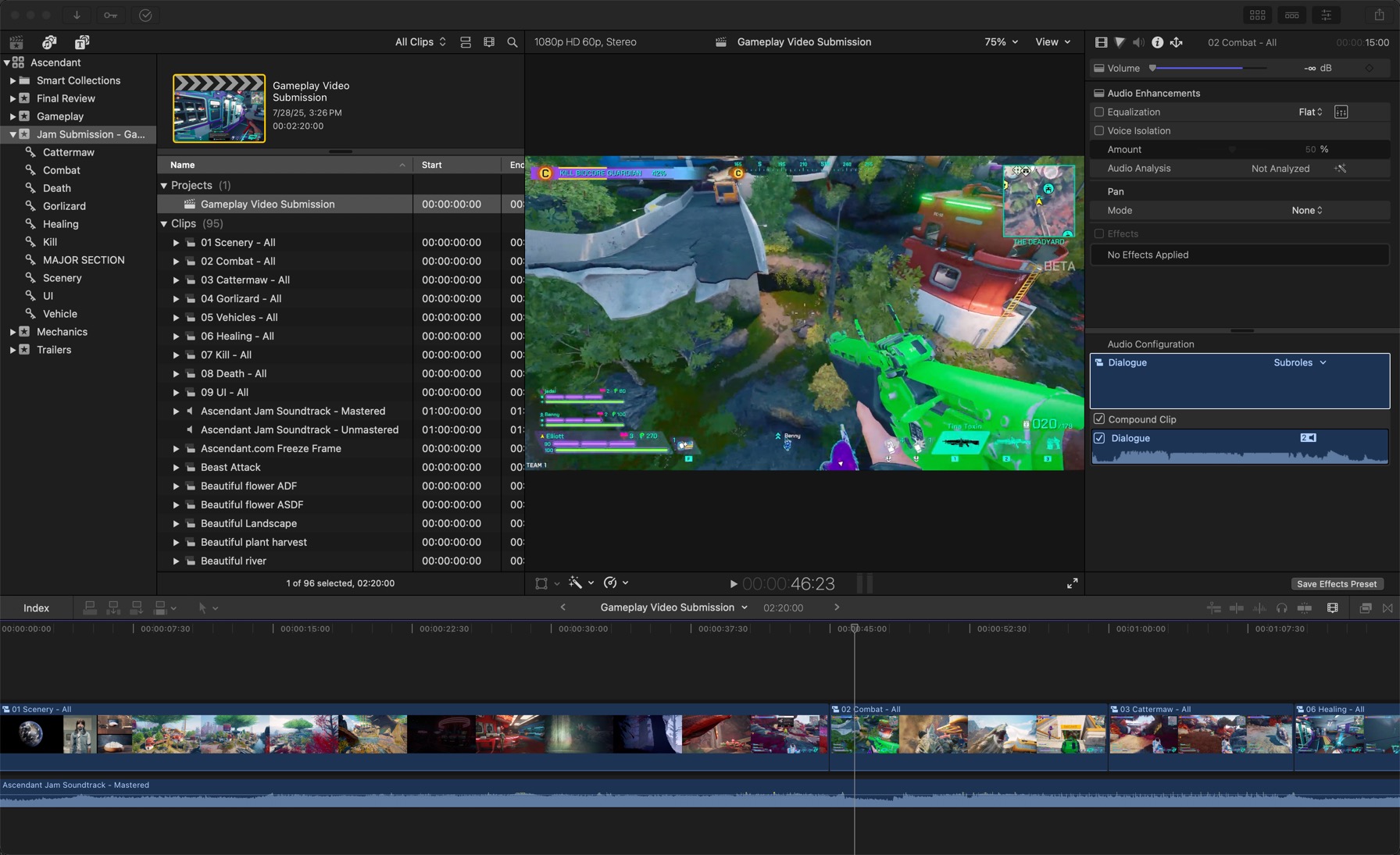Show the Libraries sidebar clapper icon
1400x855 pixels.
point(16,42)
